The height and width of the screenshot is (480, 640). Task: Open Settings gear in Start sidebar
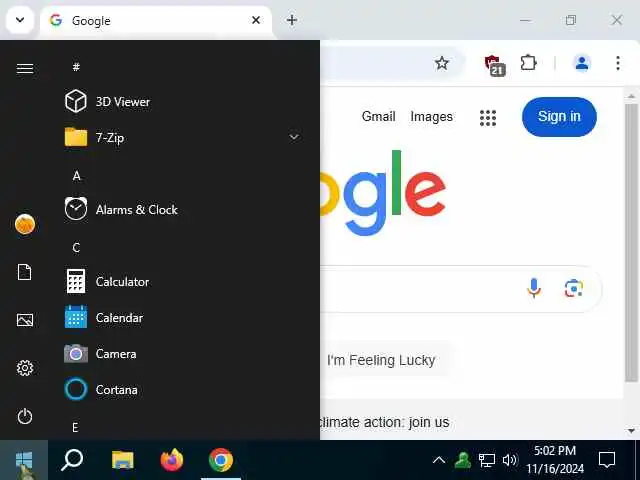point(24,368)
